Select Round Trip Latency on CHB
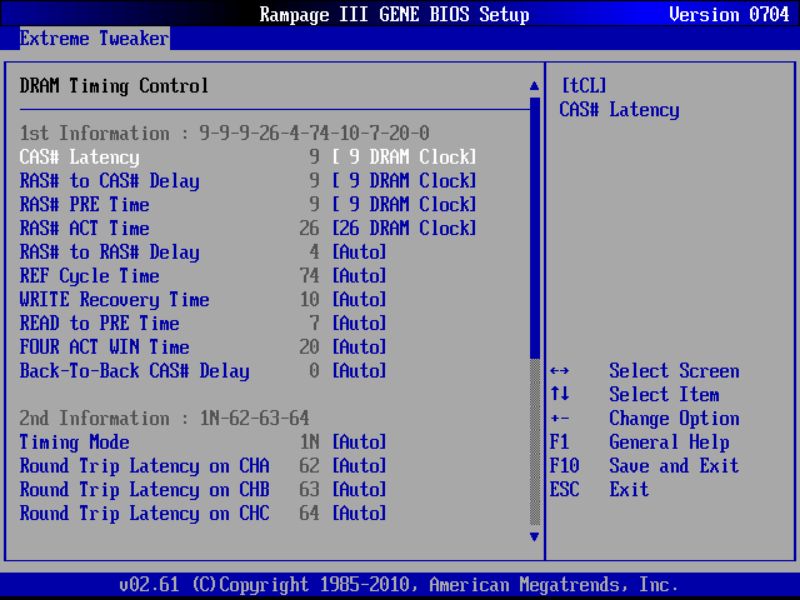The height and width of the screenshot is (600, 800). click(x=144, y=490)
